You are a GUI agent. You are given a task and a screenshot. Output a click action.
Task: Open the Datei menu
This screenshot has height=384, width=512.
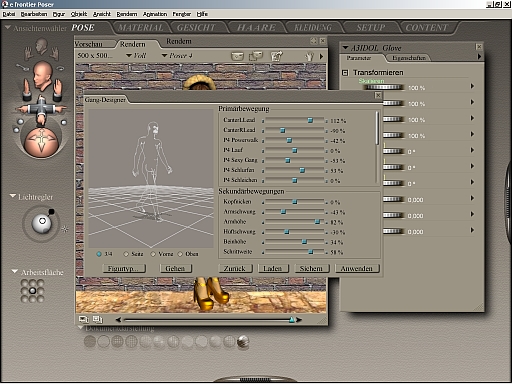(9, 14)
